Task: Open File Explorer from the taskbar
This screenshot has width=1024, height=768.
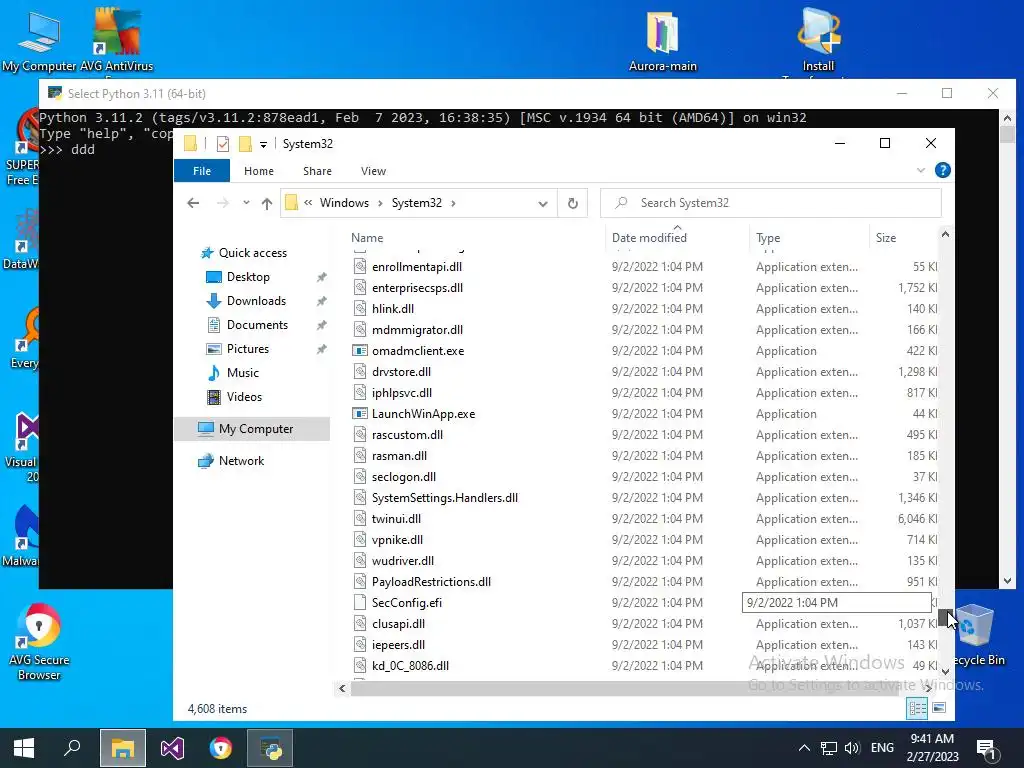Action: 122,748
